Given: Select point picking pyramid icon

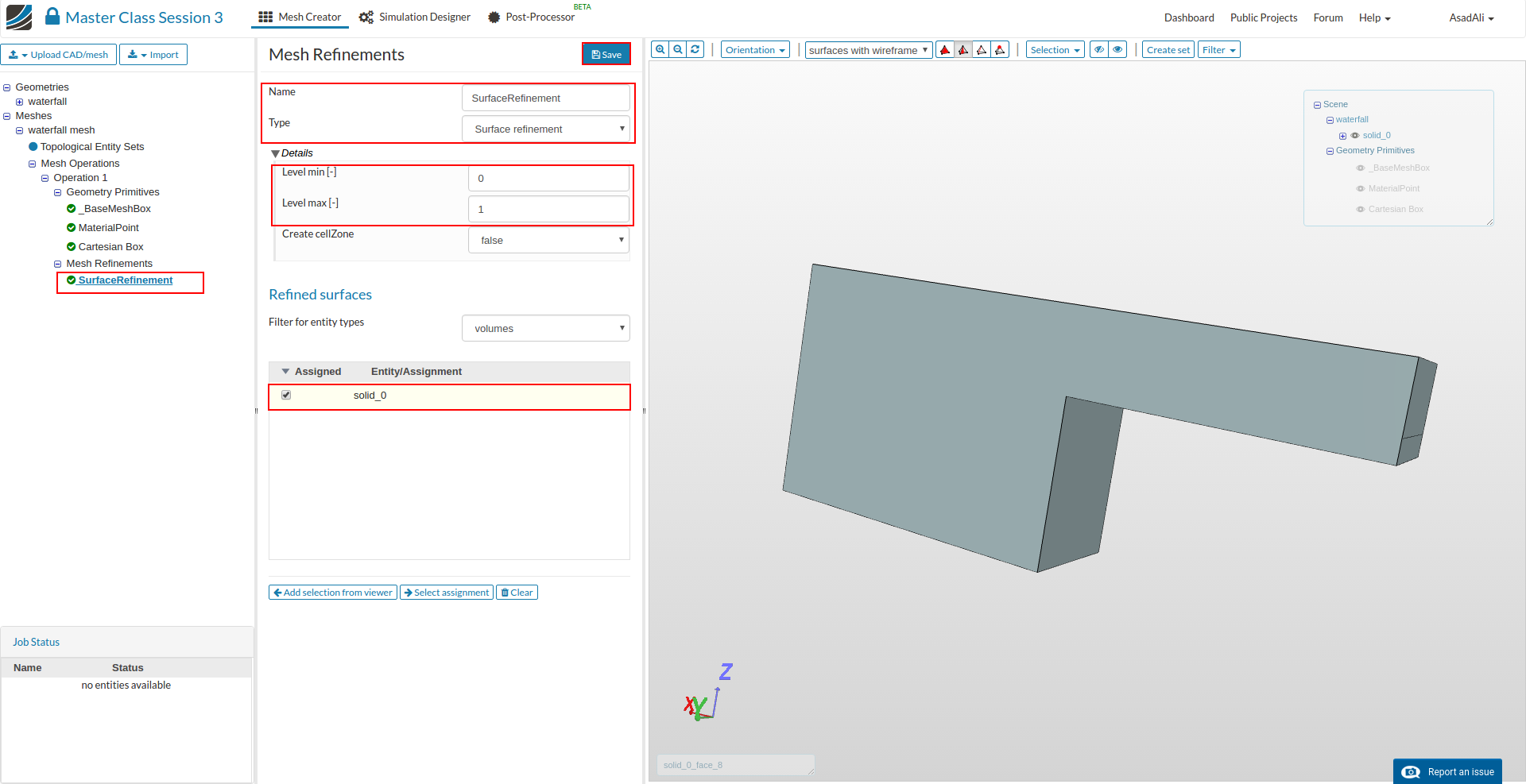Looking at the screenshot, I should (x=1001, y=50).
